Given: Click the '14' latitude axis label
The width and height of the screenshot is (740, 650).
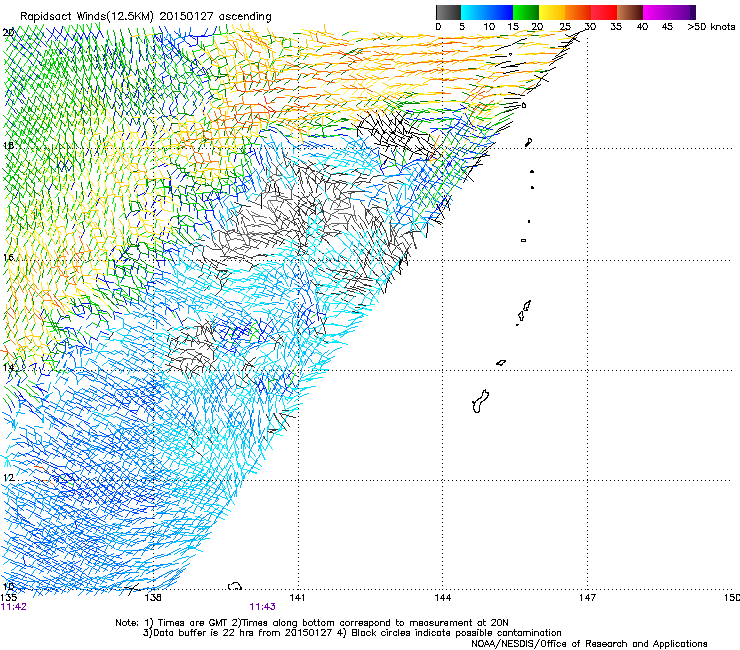Looking at the screenshot, I should pyautogui.click(x=8, y=368).
